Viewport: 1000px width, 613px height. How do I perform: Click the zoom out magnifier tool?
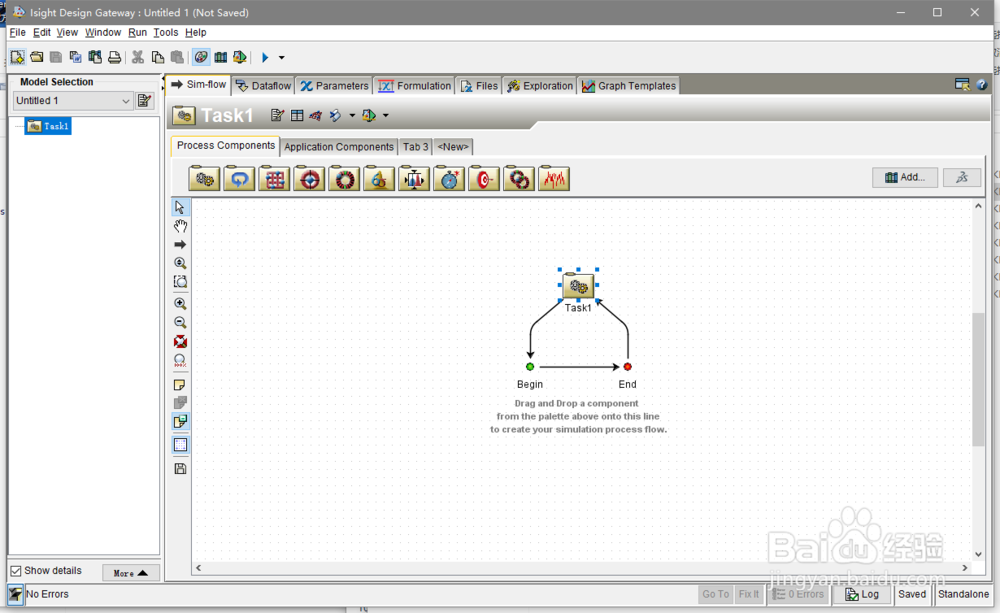180,323
